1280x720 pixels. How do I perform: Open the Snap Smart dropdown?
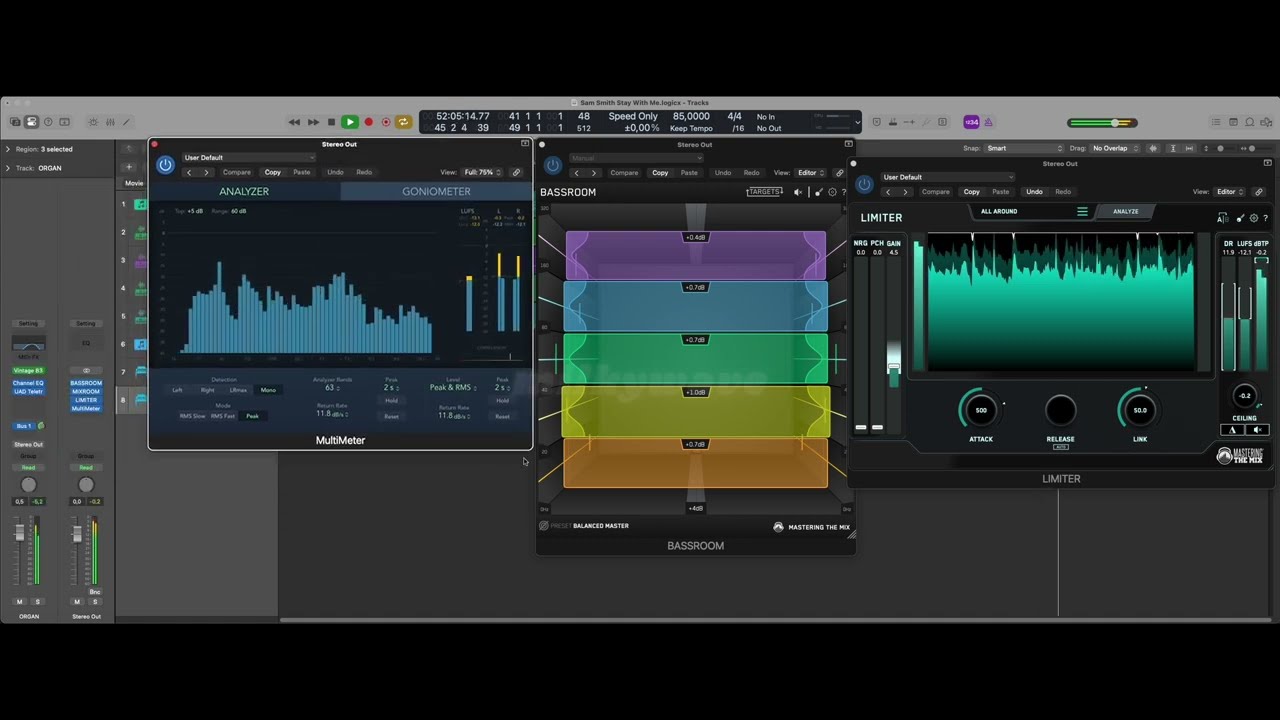coord(1025,148)
